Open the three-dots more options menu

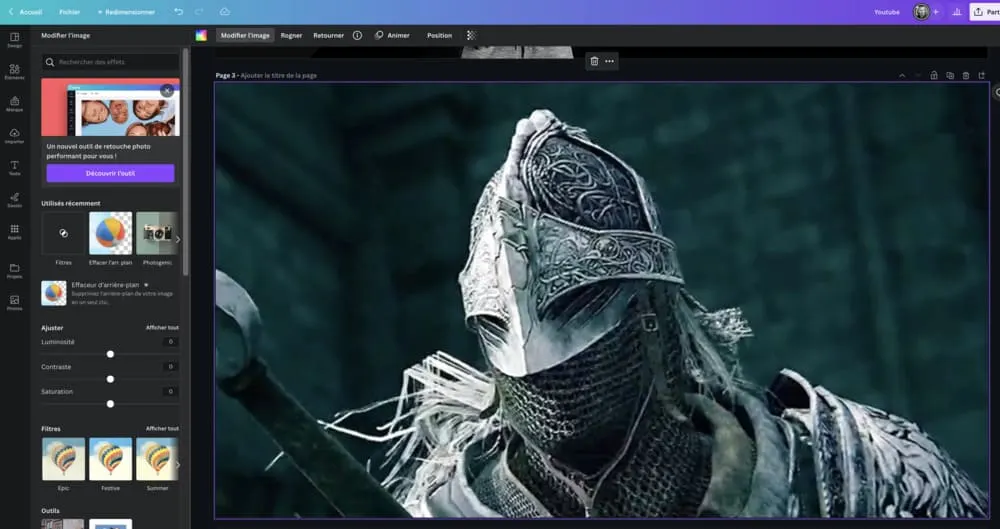(x=610, y=61)
